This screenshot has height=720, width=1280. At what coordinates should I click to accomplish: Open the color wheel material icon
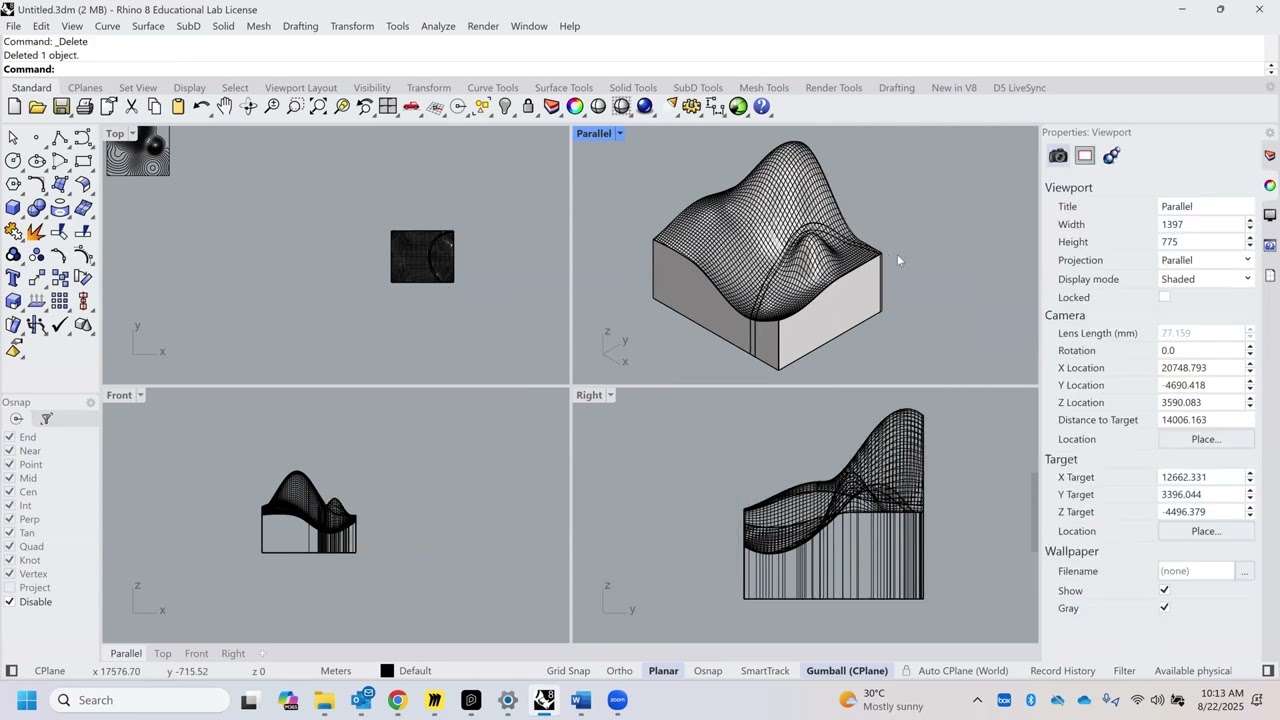[575, 107]
